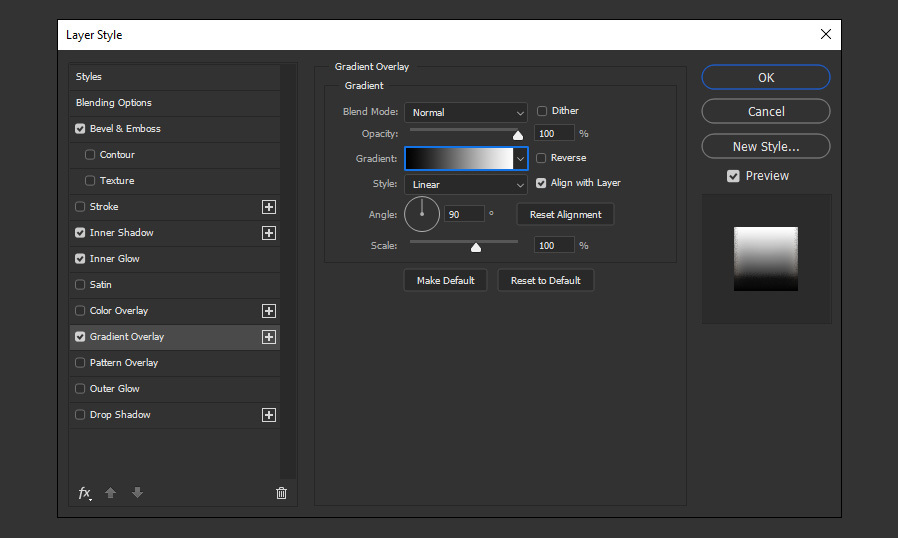Select the Pattern Overlay settings row

point(175,363)
